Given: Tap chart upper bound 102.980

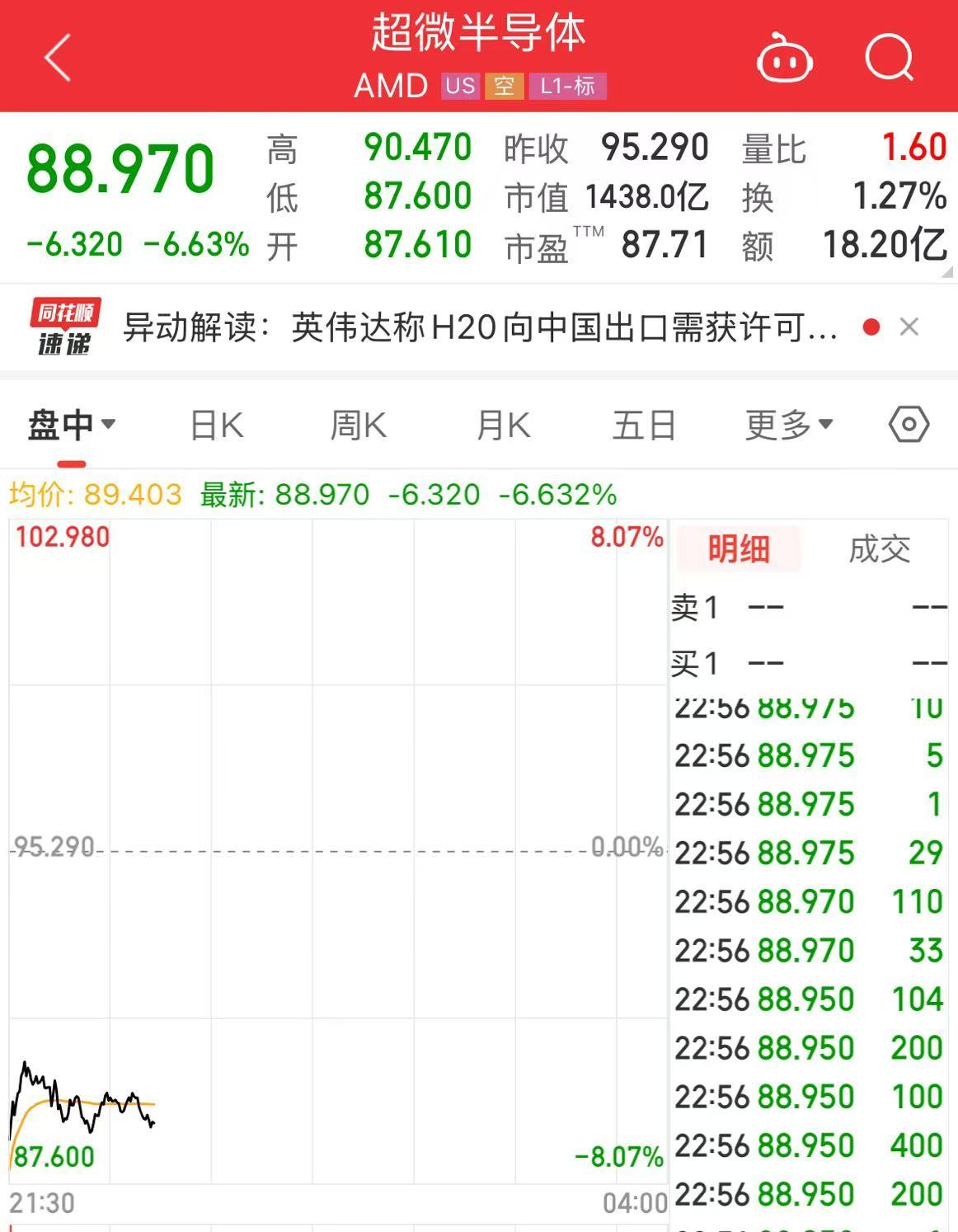Looking at the screenshot, I should coord(62,537).
